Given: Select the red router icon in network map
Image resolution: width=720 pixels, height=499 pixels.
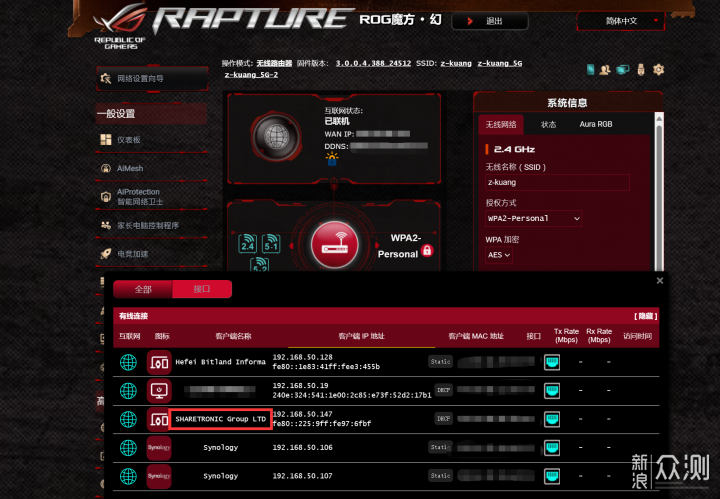Looking at the screenshot, I should coord(335,244).
